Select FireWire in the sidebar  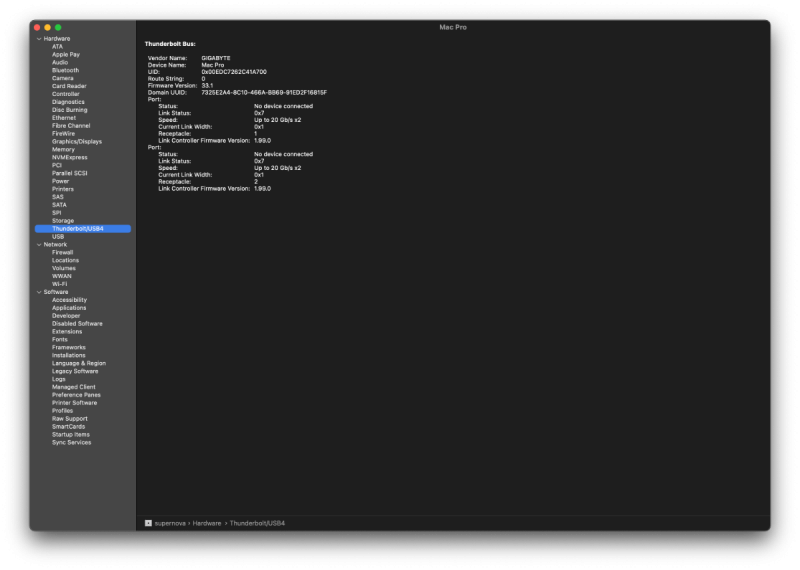[x=63, y=134]
